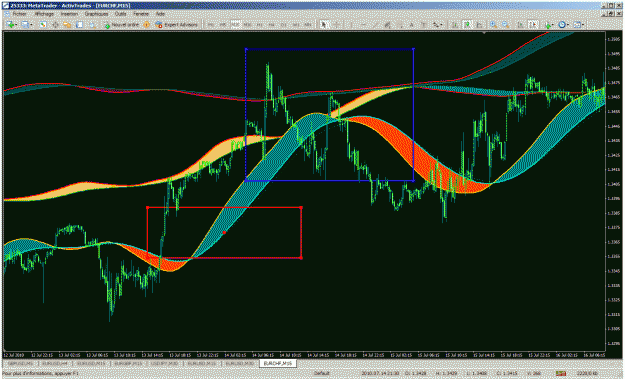Open a new chart window
The width and height of the screenshot is (625, 379).
point(10,25)
